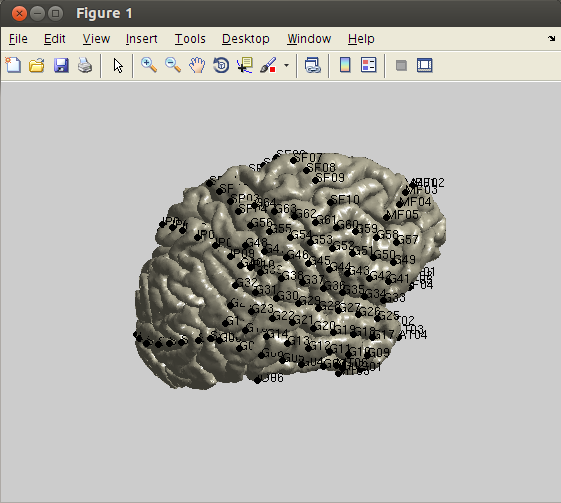Select the Edit Plot arrow tool
Viewport: 561px width, 503px height.
(x=118, y=65)
